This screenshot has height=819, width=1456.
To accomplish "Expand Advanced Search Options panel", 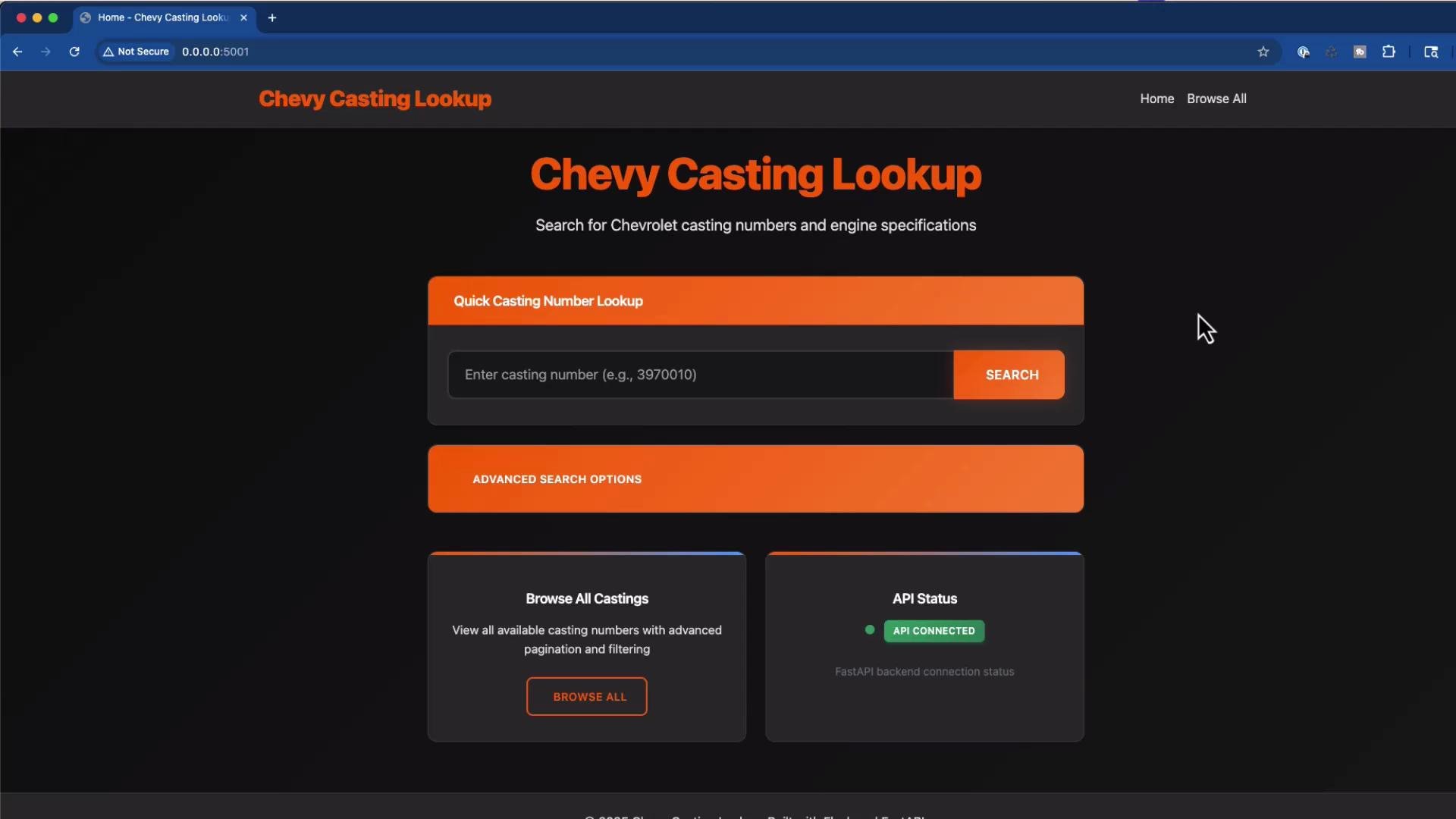I will 755,479.
